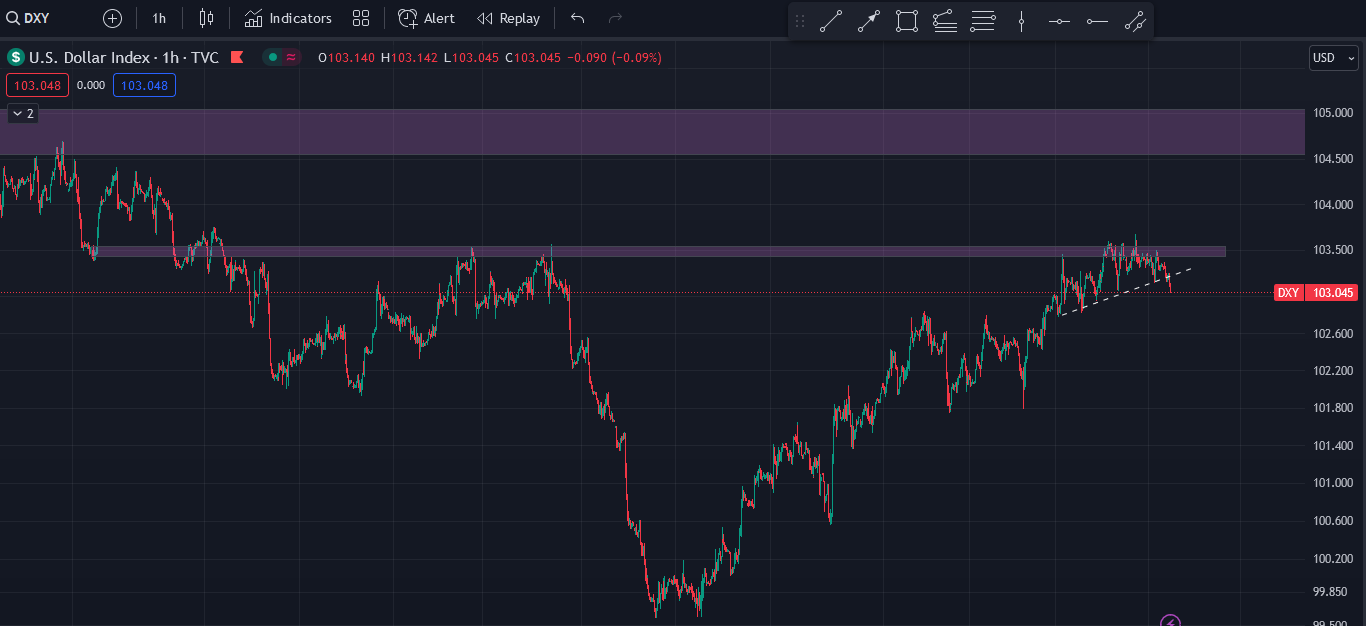Open the candlestick chart style menu
Image resolution: width=1366 pixels, height=626 pixels.
(x=206, y=18)
